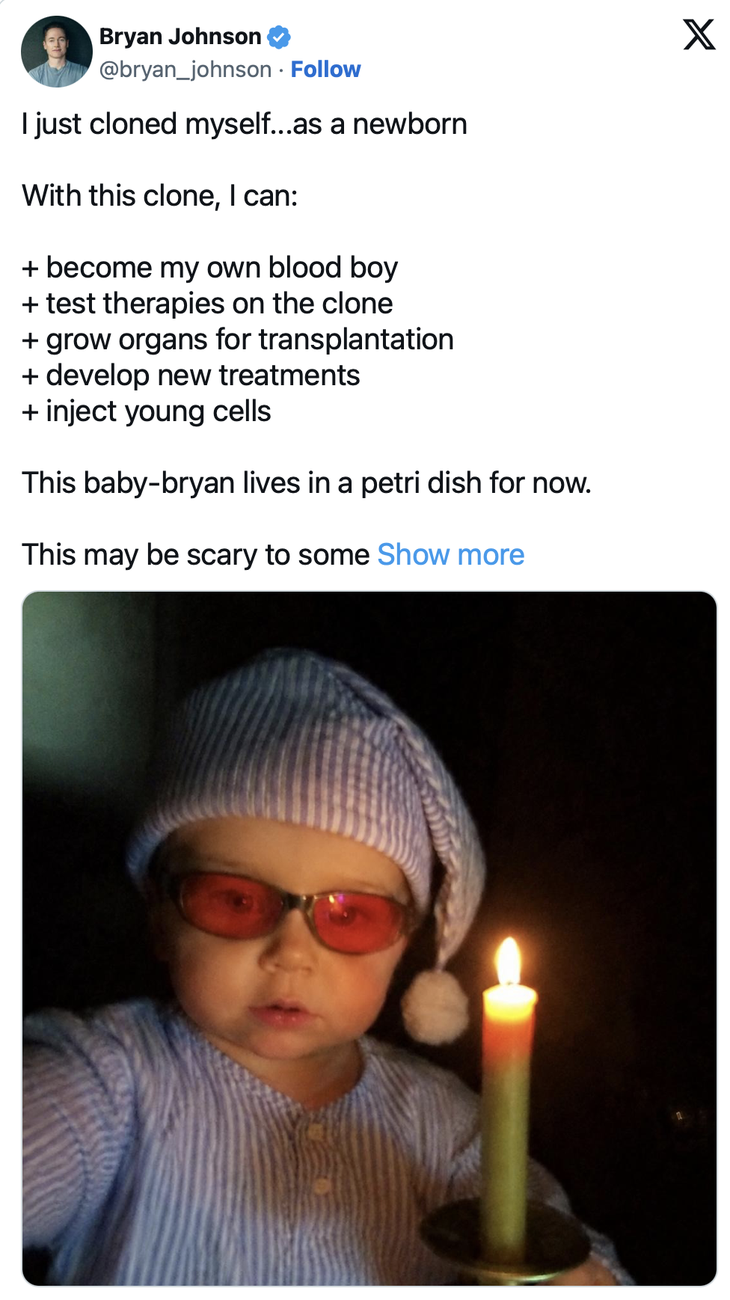Image resolution: width=730 pixels, height=1300 pixels.
Task: Click the 'With this clone, I can:' text
Action: tap(160, 195)
